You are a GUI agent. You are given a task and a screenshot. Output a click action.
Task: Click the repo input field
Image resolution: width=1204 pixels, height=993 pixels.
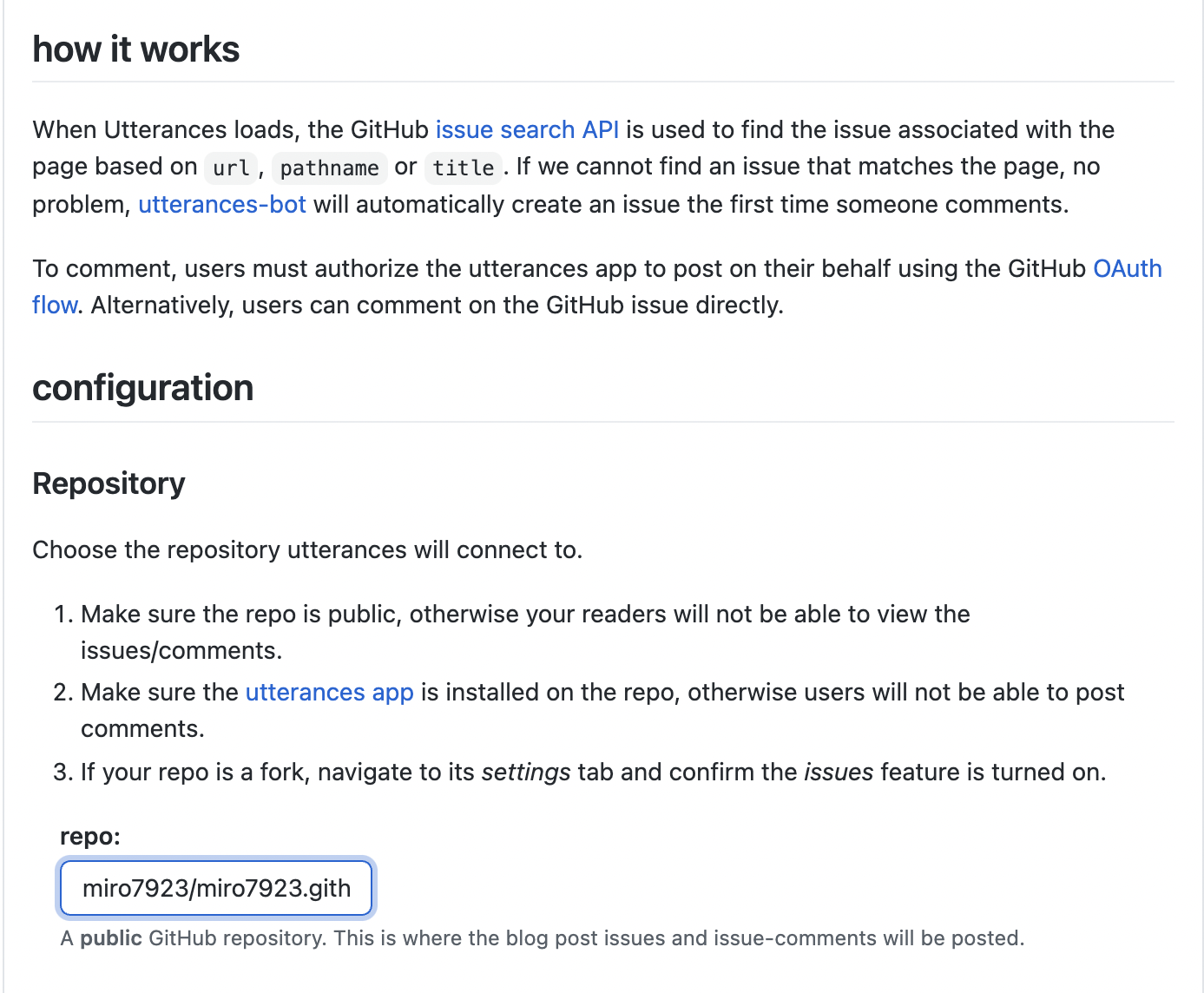216,888
